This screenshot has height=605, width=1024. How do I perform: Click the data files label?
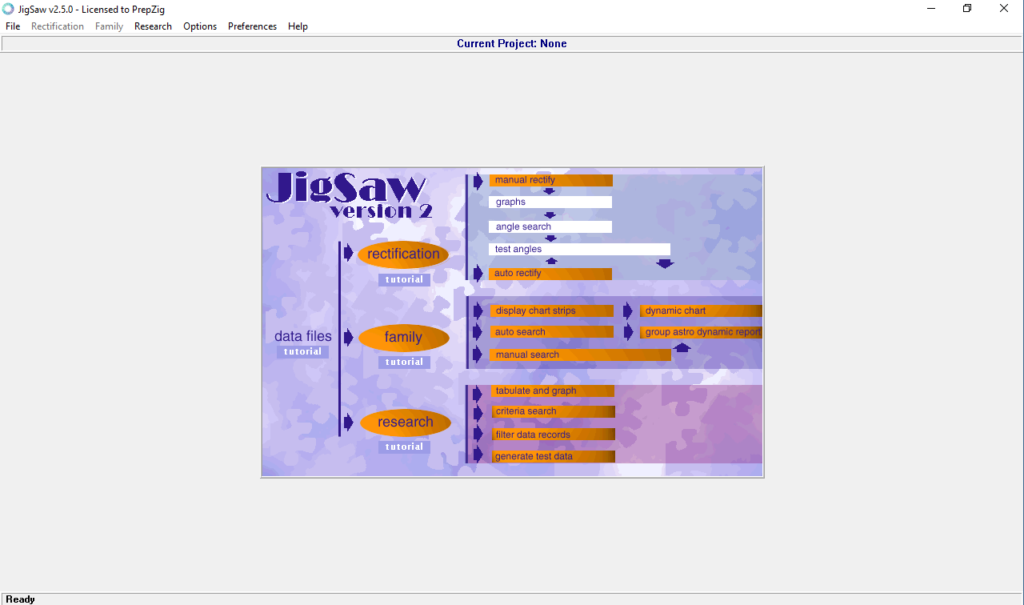(x=303, y=336)
